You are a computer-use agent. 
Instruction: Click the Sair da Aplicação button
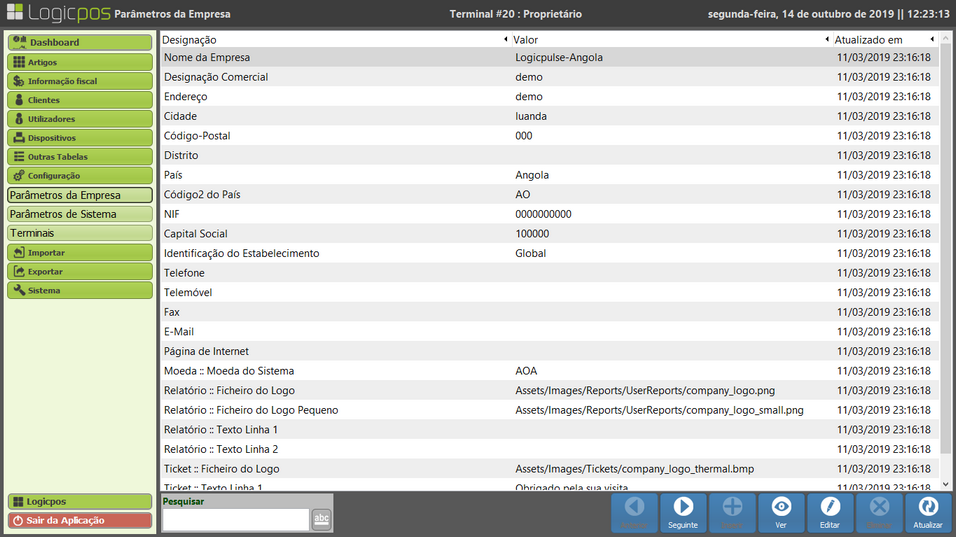pyautogui.click(x=80, y=520)
